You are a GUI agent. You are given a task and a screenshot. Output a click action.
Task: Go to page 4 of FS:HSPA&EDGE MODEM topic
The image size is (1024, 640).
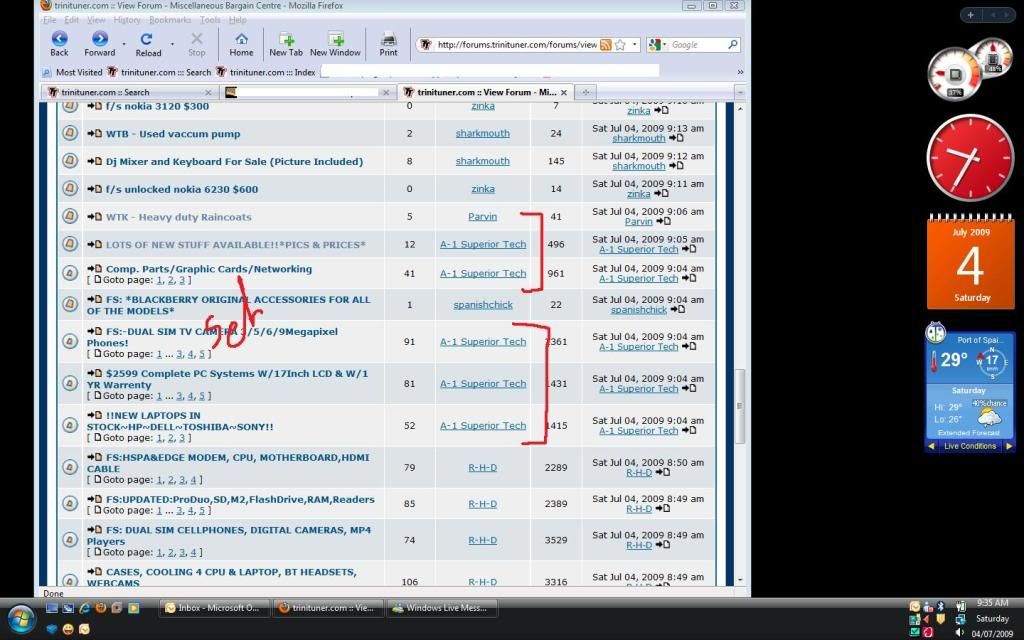(x=193, y=480)
